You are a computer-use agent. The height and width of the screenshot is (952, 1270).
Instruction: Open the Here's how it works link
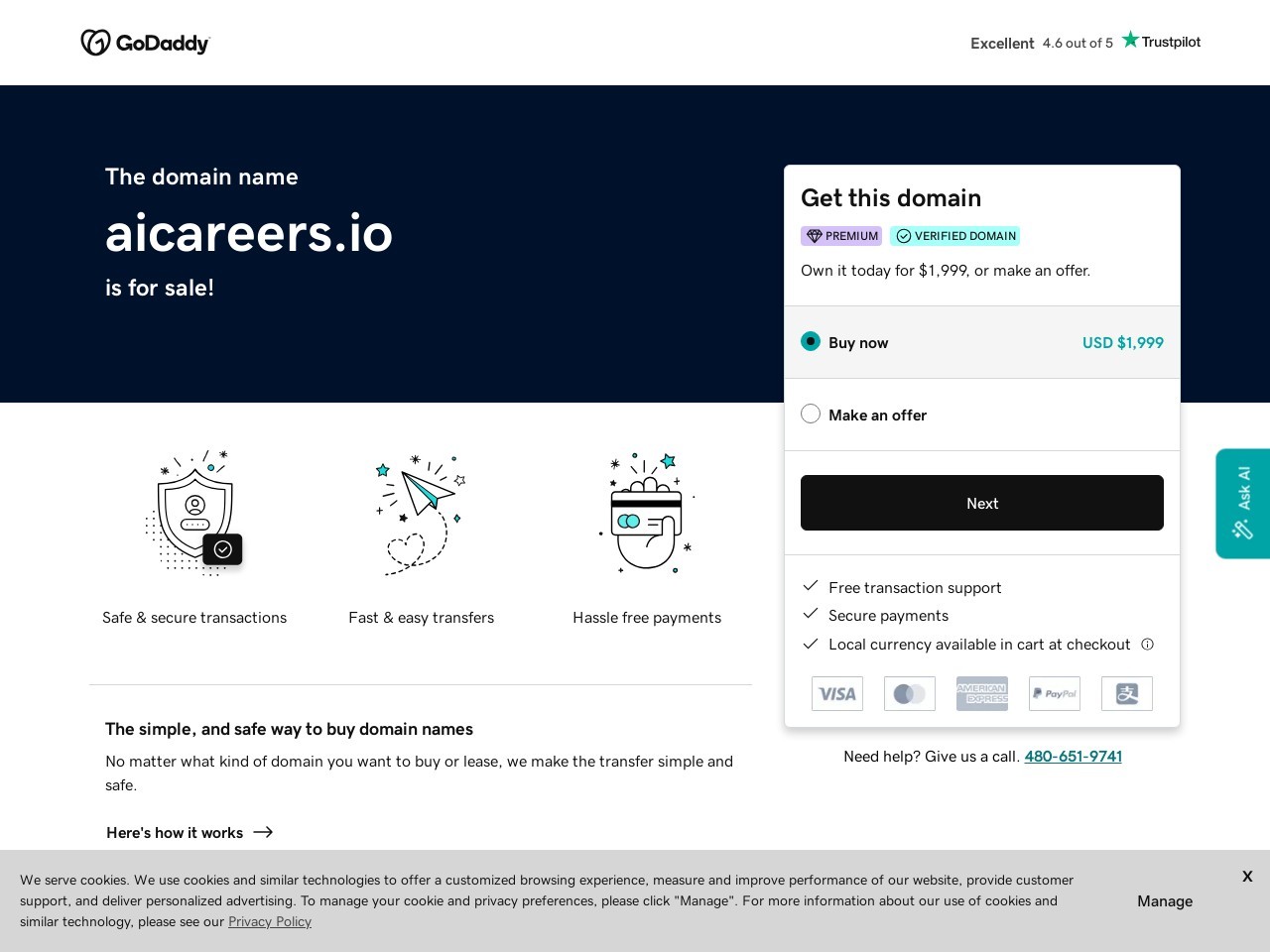[x=190, y=833]
